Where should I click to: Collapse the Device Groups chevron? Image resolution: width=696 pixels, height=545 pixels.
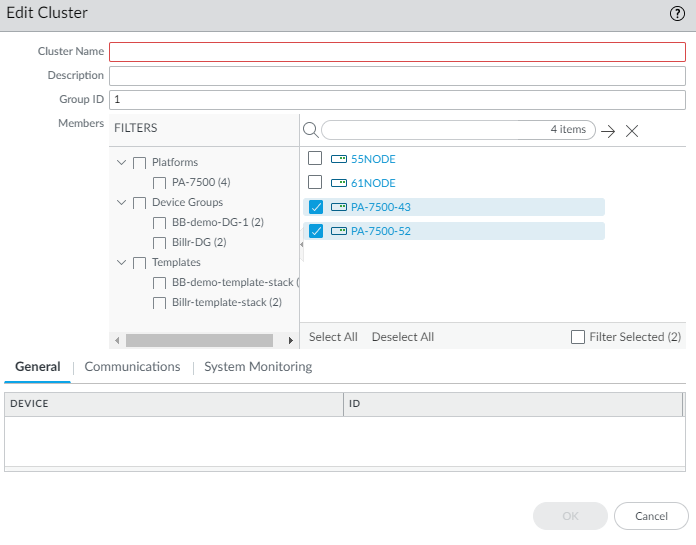click(x=121, y=202)
